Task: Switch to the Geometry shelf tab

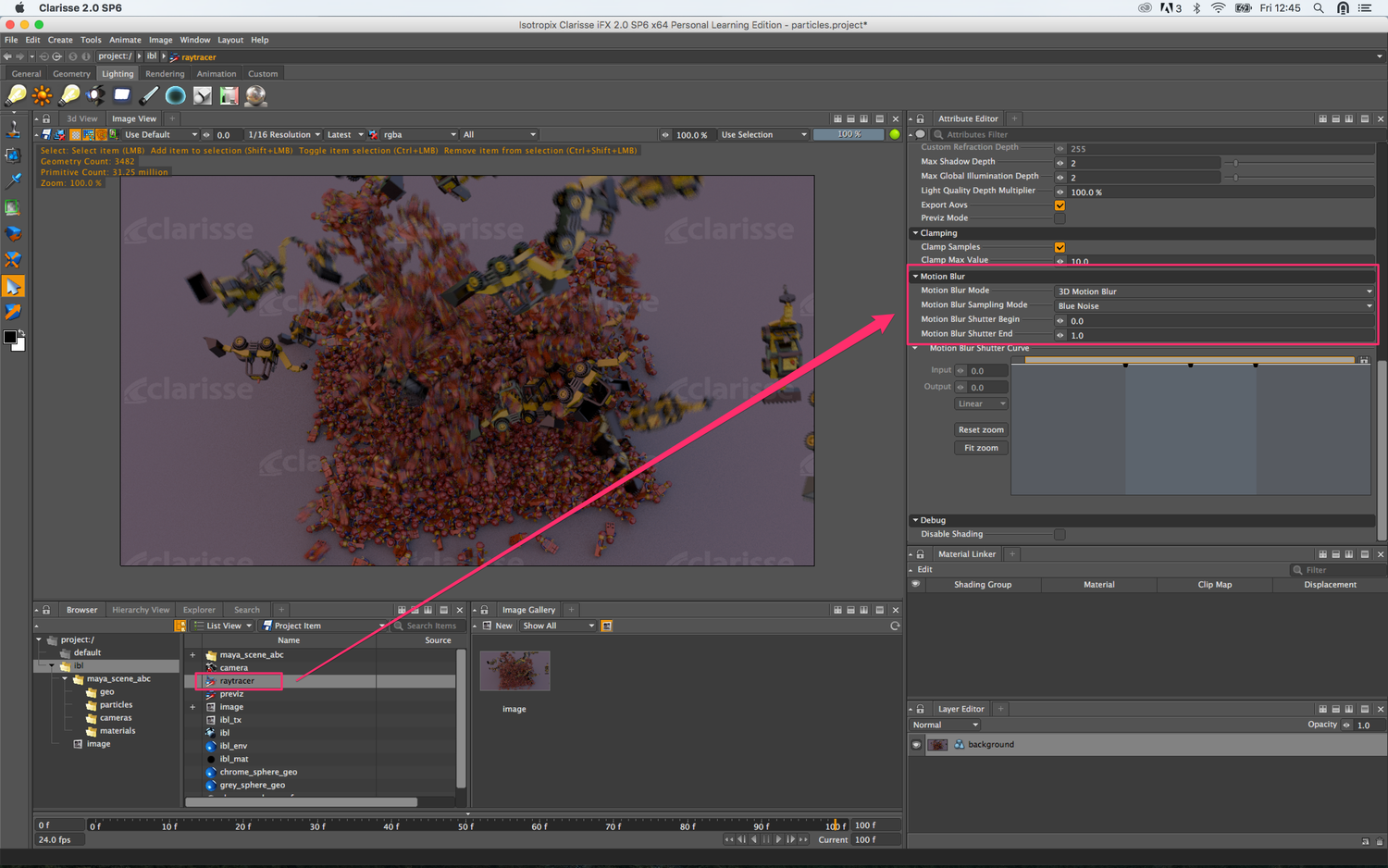Action: 71,74
